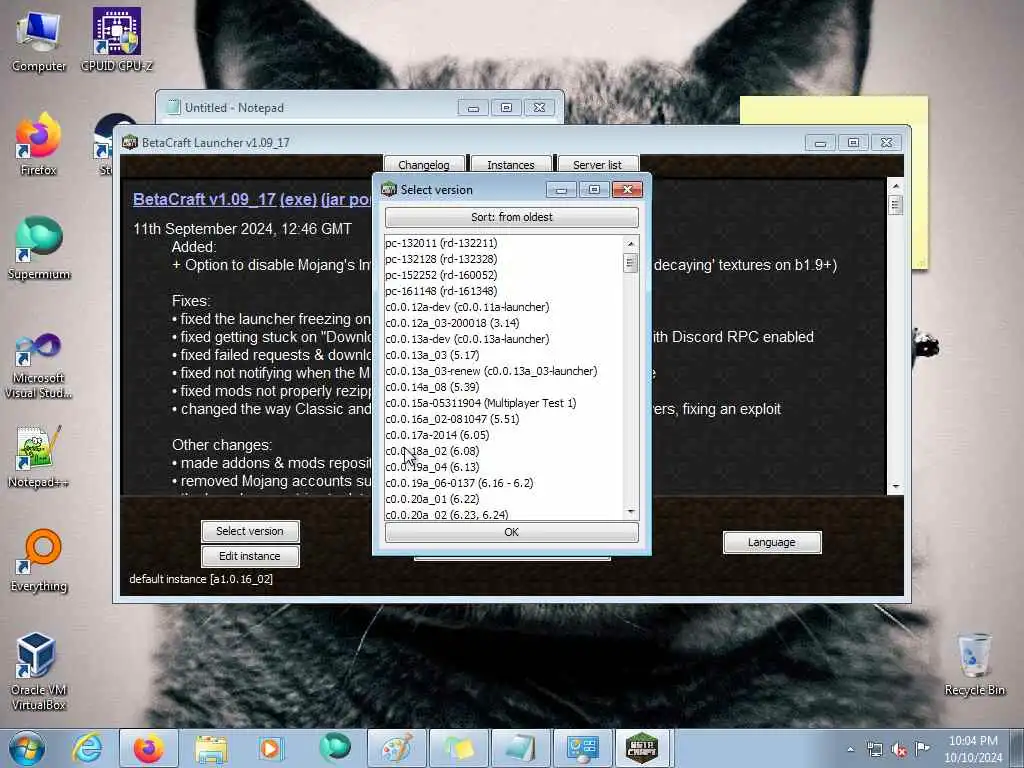Select version c0.0.13a_03 (5.17)
The height and width of the screenshot is (768, 1024).
point(504,355)
